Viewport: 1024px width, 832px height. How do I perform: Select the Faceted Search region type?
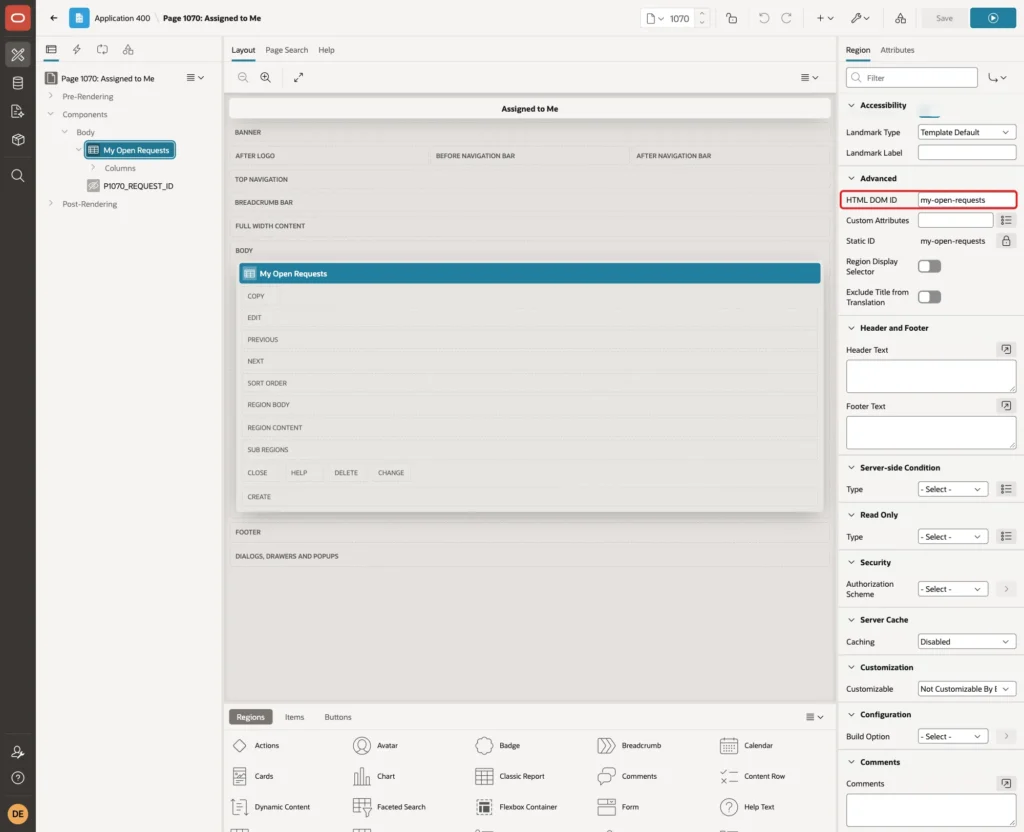pyautogui.click(x=389, y=807)
